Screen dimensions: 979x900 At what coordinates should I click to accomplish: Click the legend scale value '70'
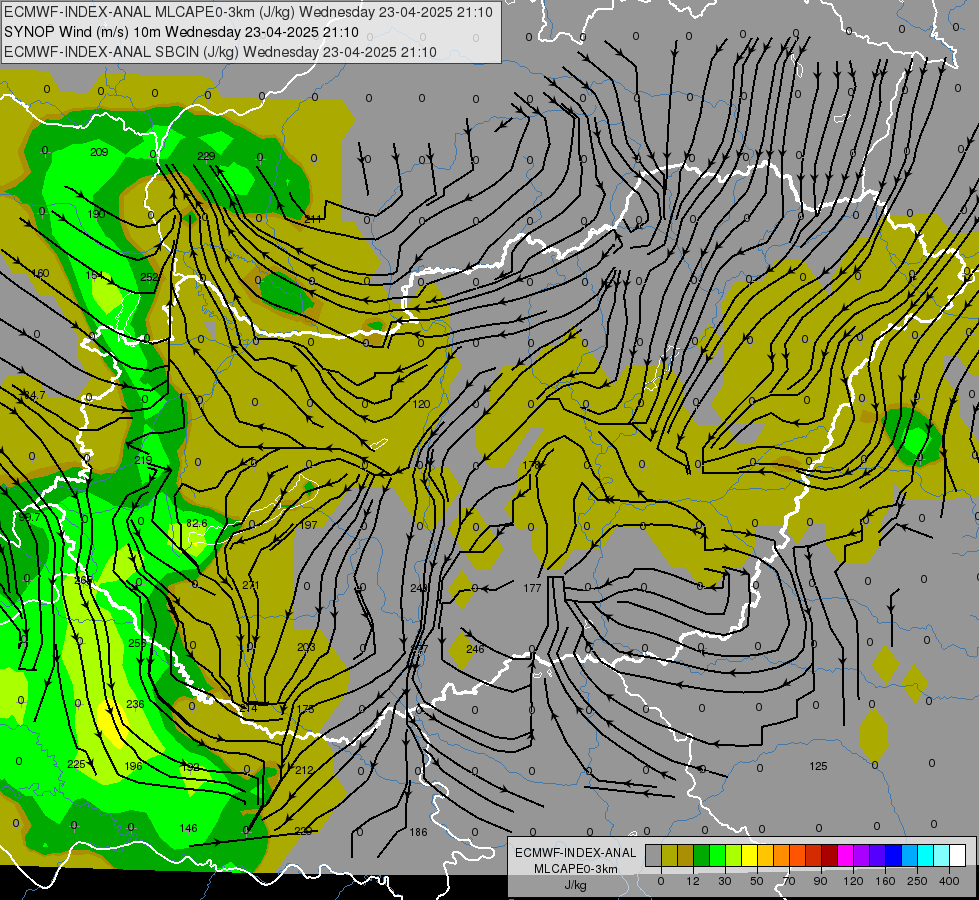point(789,881)
